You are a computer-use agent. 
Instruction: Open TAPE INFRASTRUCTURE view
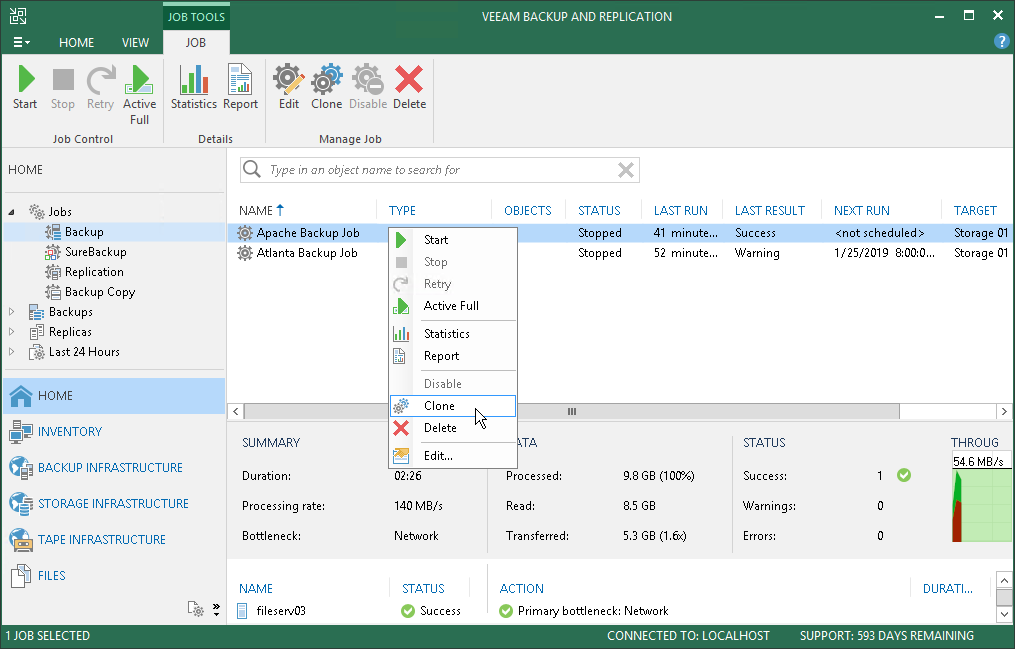(x=114, y=540)
